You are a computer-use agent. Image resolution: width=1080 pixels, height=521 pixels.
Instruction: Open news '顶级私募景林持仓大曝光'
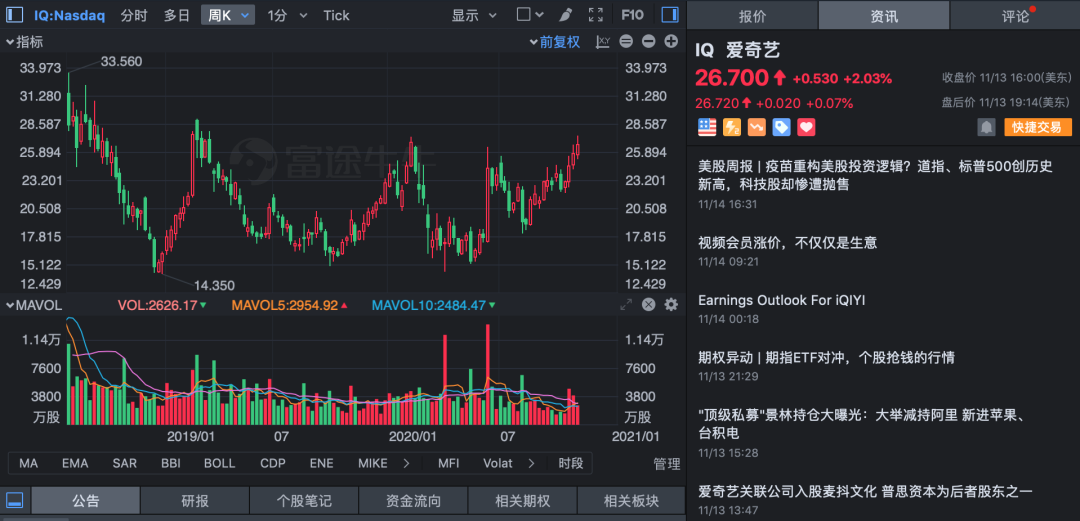pyautogui.click(x=862, y=424)
